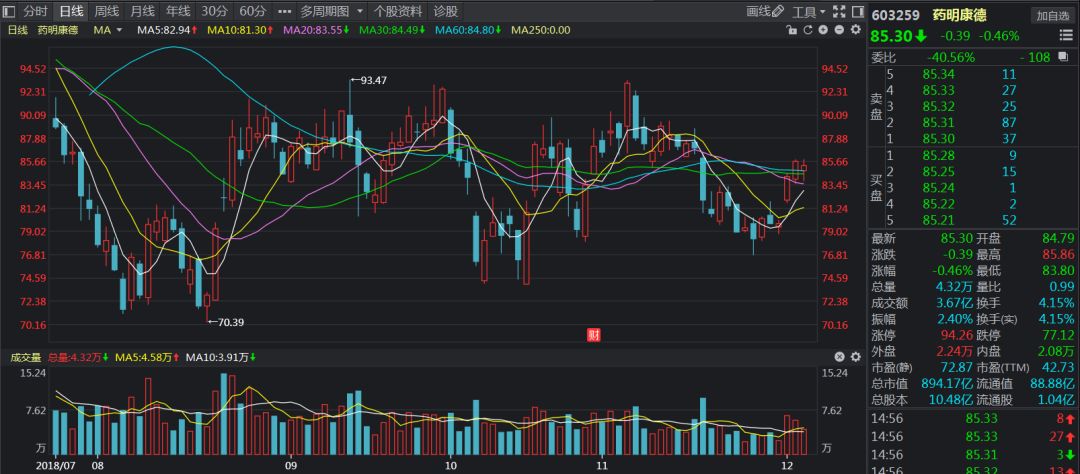Toggle the right side panel layout icon

pyautogui.click(x=856, y=11)
